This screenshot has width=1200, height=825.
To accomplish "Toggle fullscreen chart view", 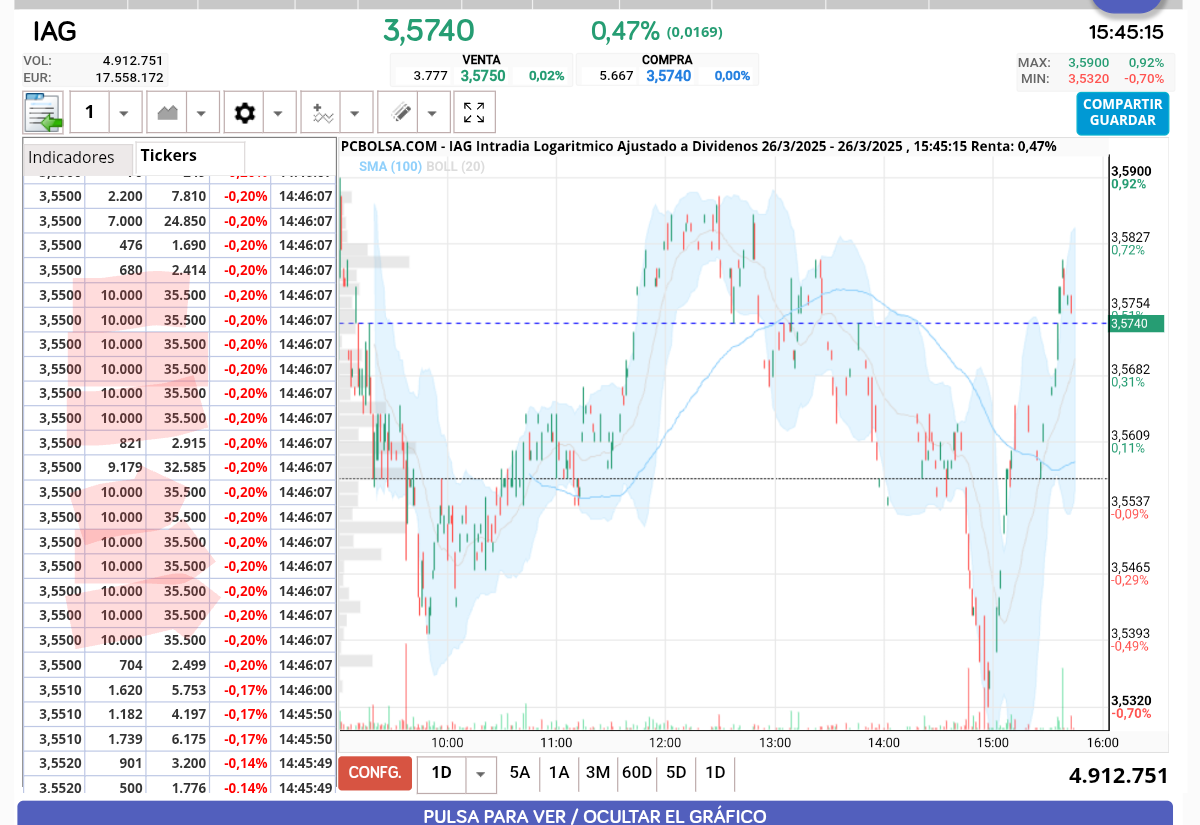I will click(x=474, y=112).
